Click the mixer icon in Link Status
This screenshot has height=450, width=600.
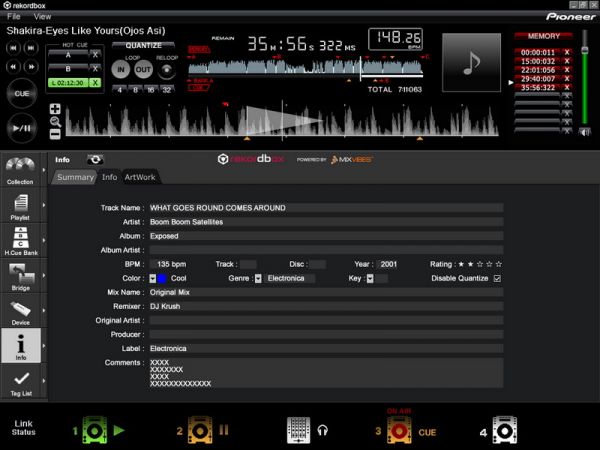pyautogui.click(x=298, y=430)
